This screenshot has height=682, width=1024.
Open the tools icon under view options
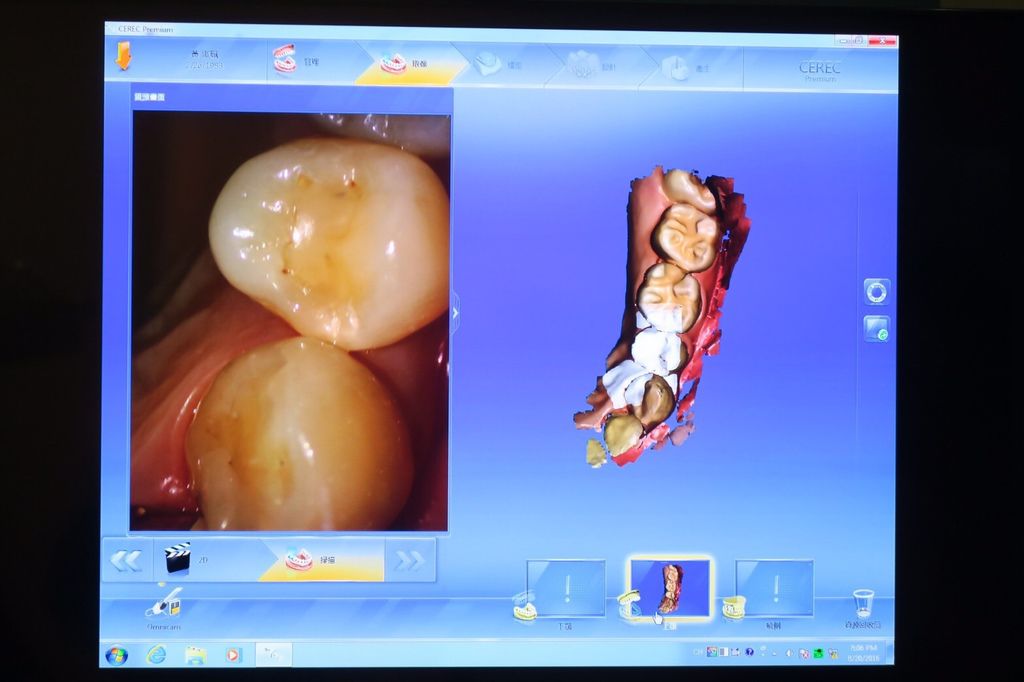pos(876,328)
